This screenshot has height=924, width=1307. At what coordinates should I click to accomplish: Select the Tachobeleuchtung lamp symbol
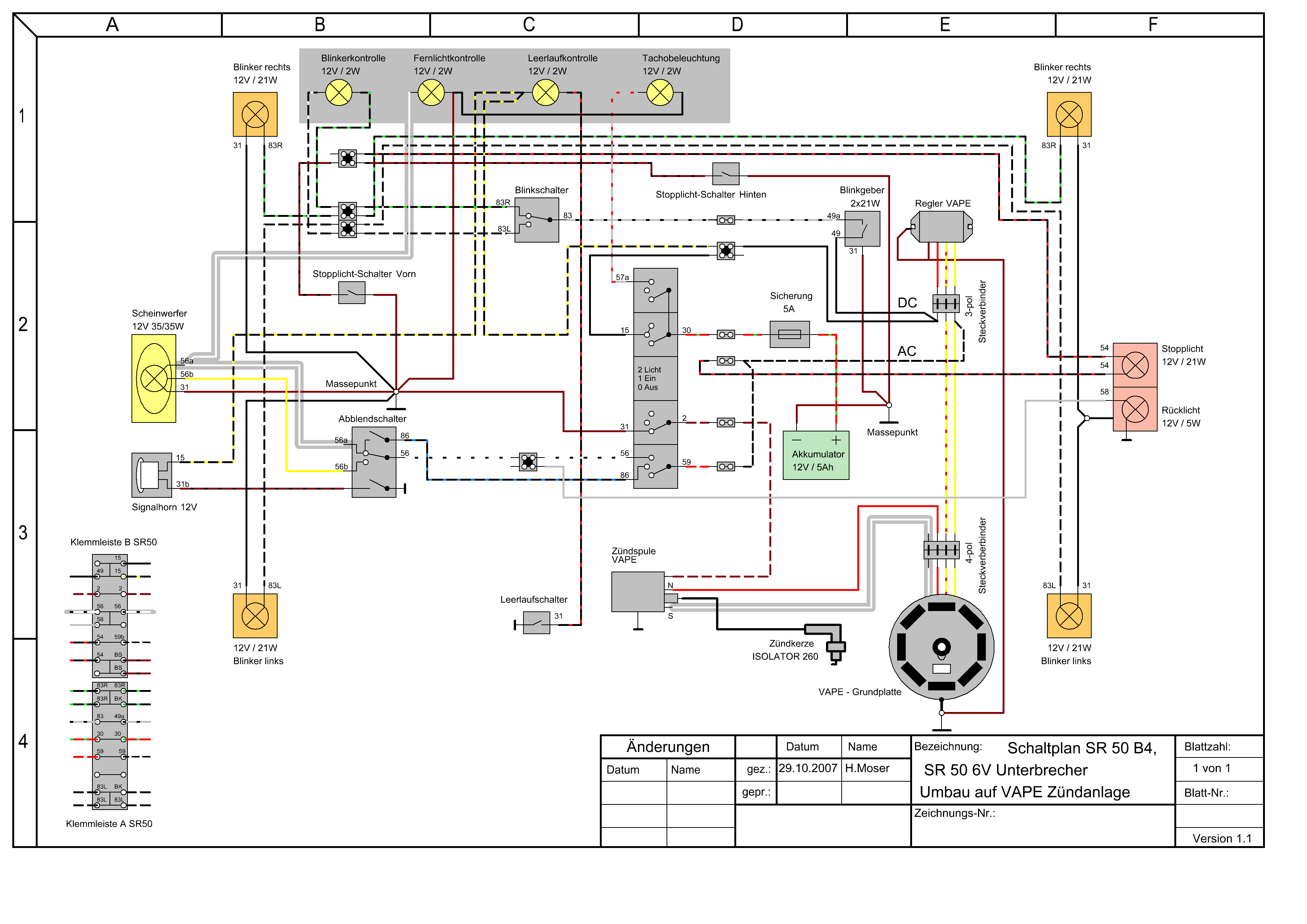[660, 92]
